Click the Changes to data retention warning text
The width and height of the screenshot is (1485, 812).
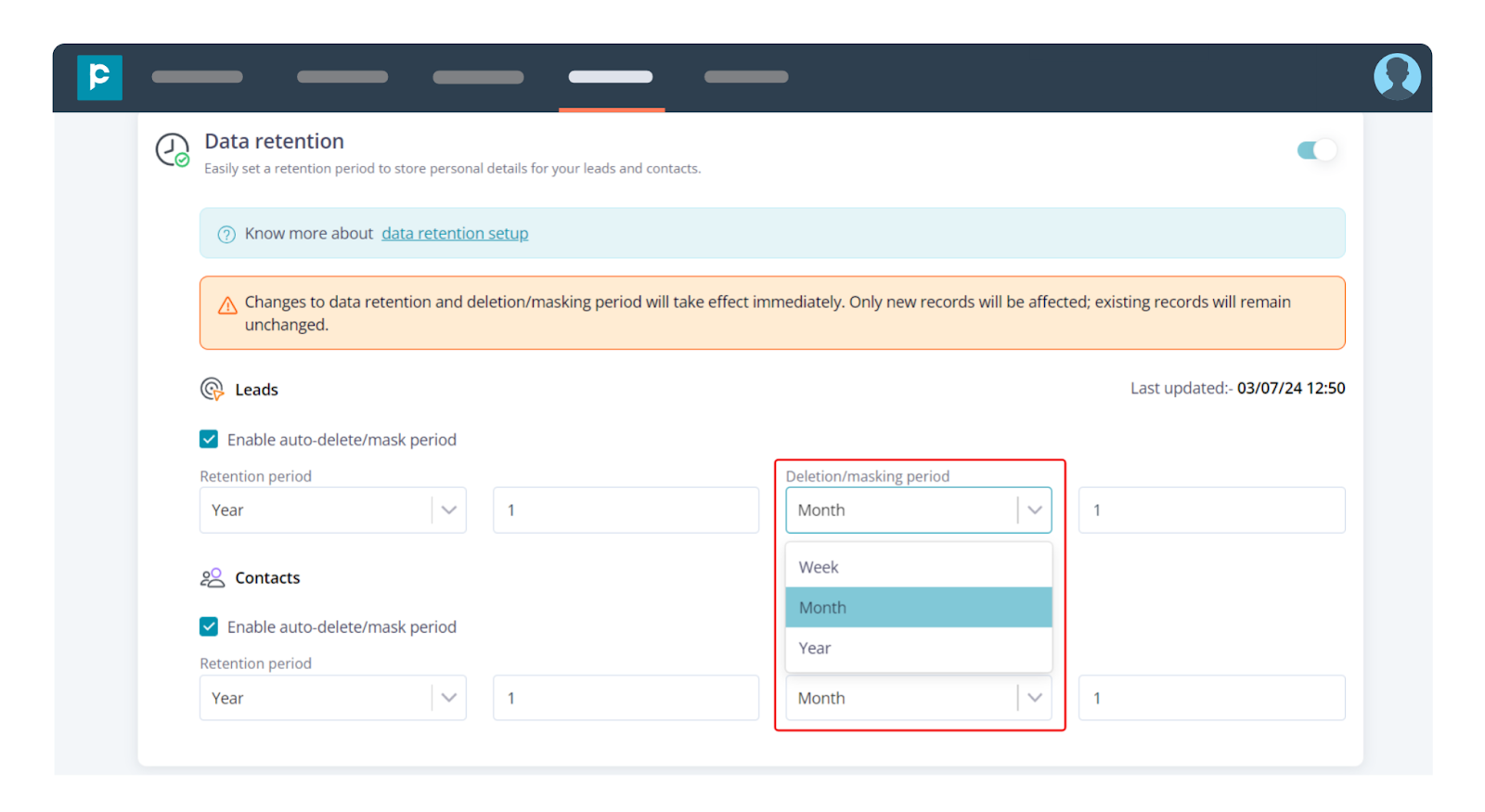coord(768,314)
